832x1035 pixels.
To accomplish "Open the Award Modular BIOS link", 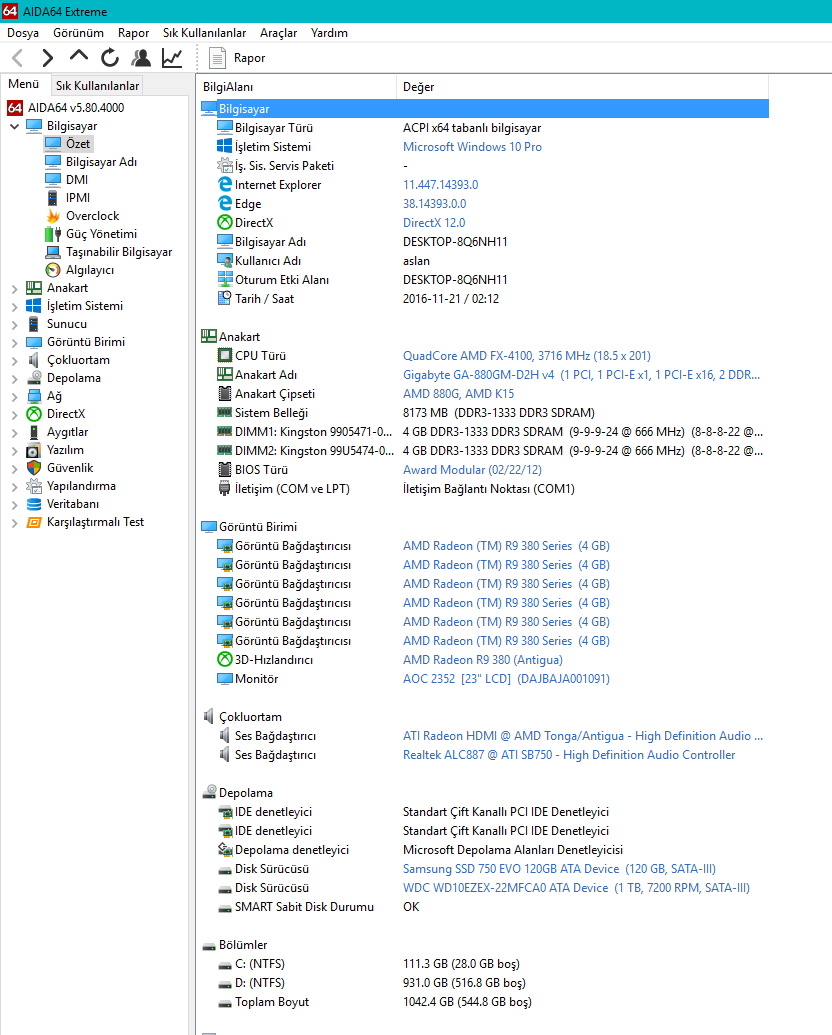I will [x=472, y=469].
